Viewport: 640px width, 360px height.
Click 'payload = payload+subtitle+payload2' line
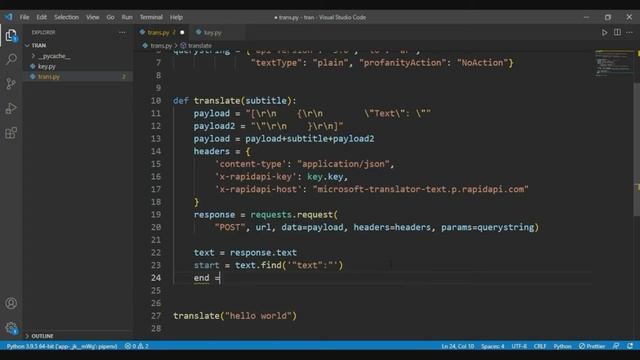click(x=284, y=138)
